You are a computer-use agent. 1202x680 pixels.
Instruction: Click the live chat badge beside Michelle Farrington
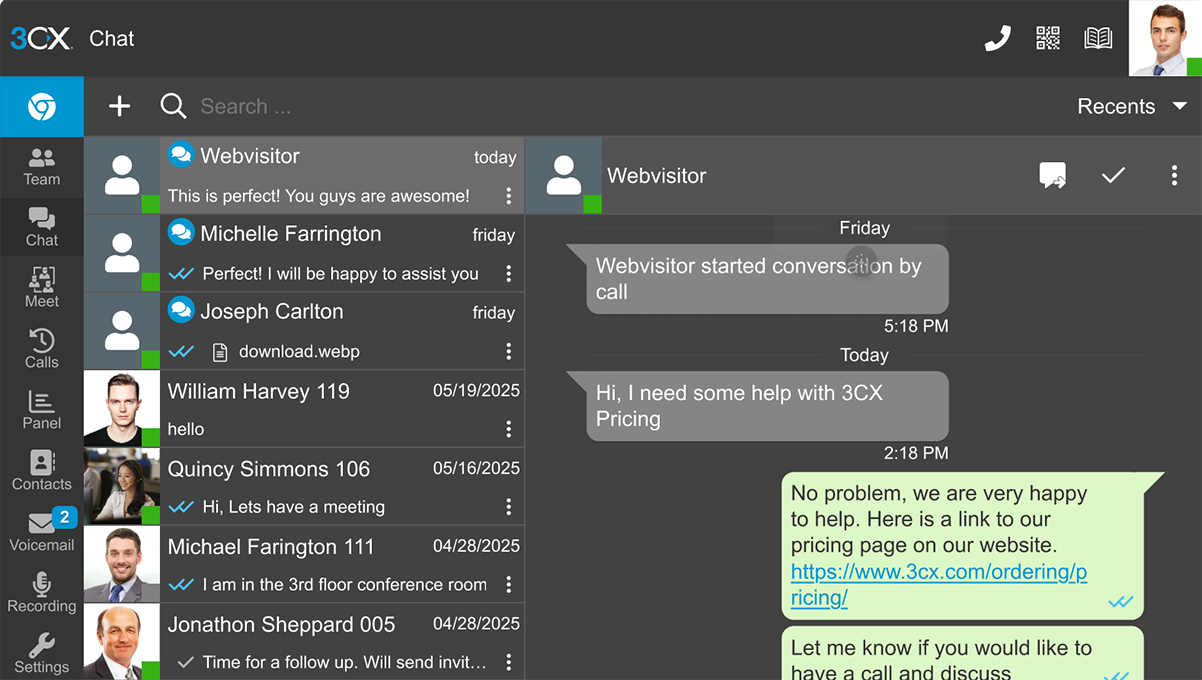click(x=181, y=232)
